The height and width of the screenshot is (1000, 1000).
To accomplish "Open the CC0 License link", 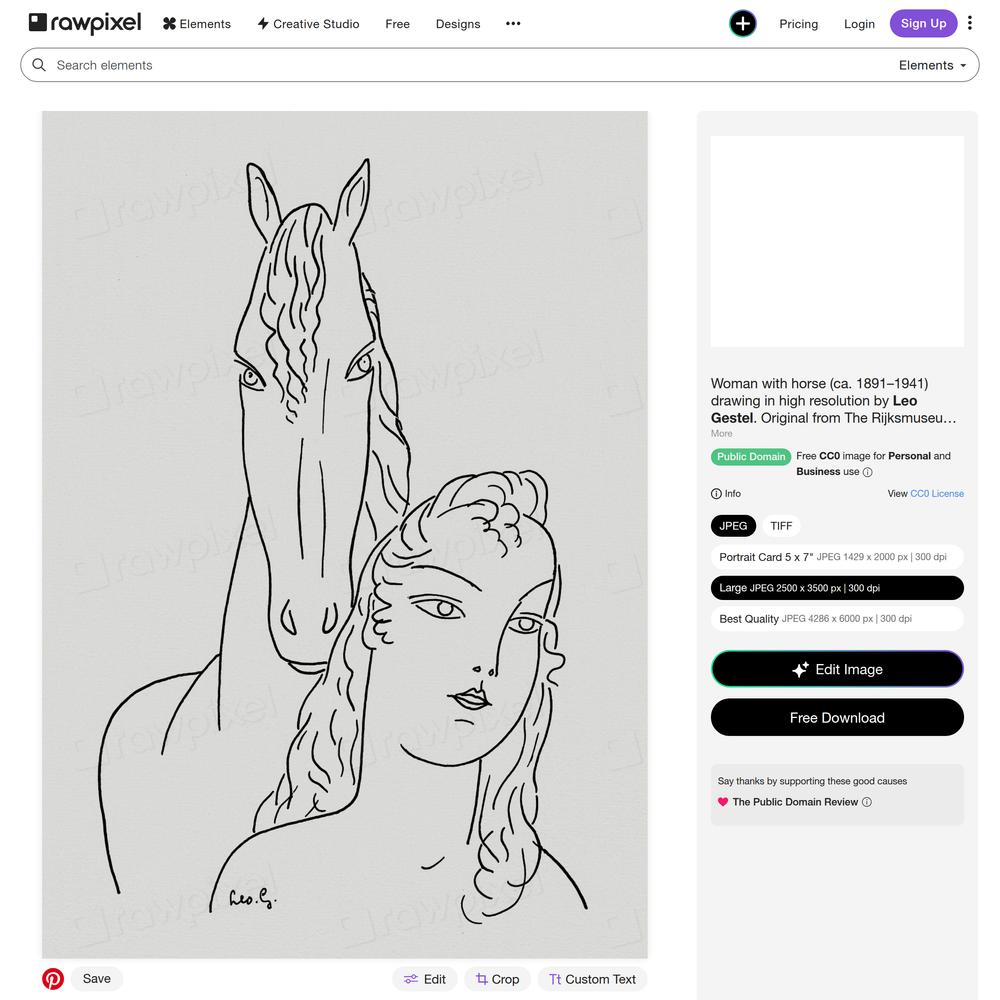I will (937, 494).
